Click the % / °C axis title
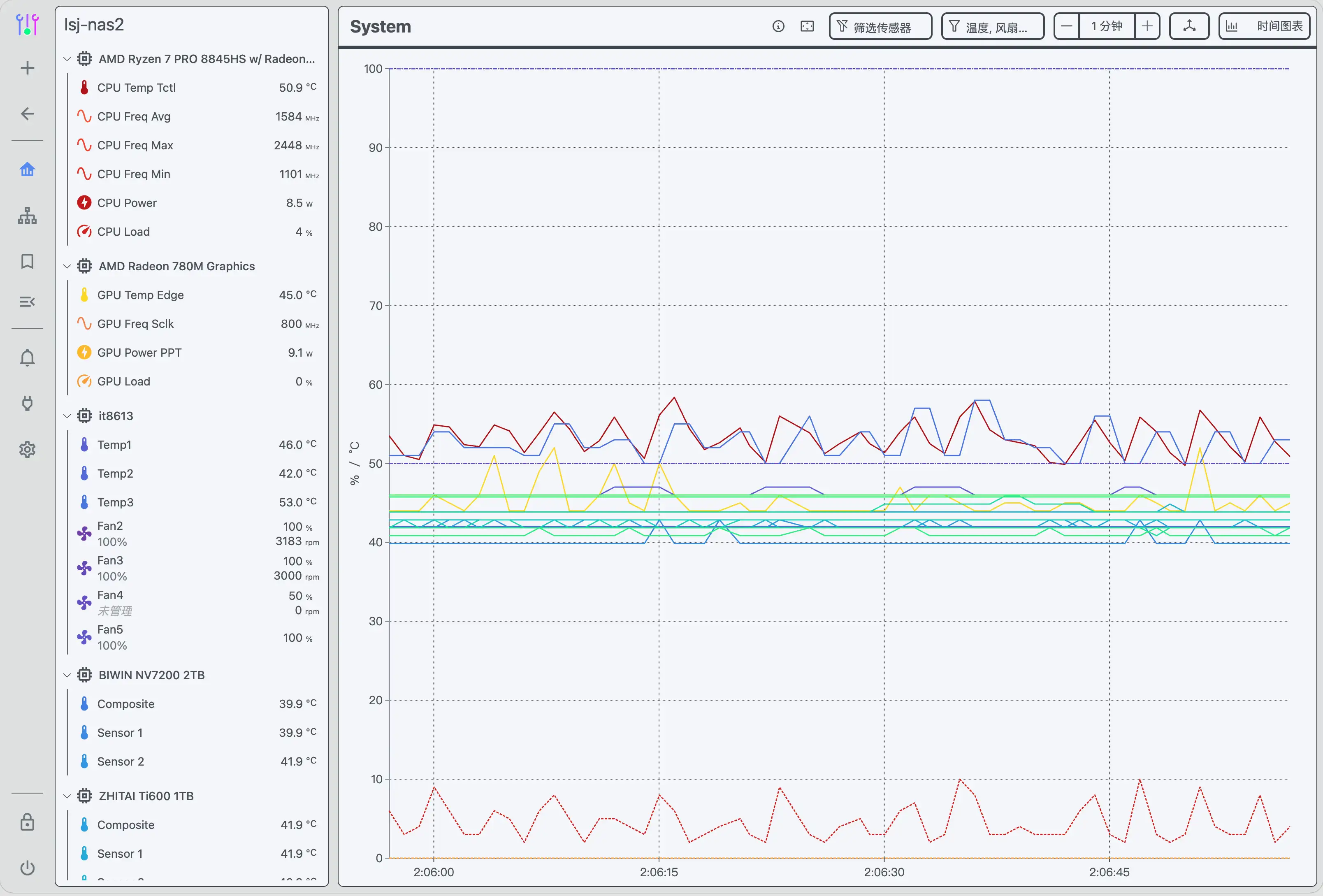The image size is (1323, 896). [355, 463]
